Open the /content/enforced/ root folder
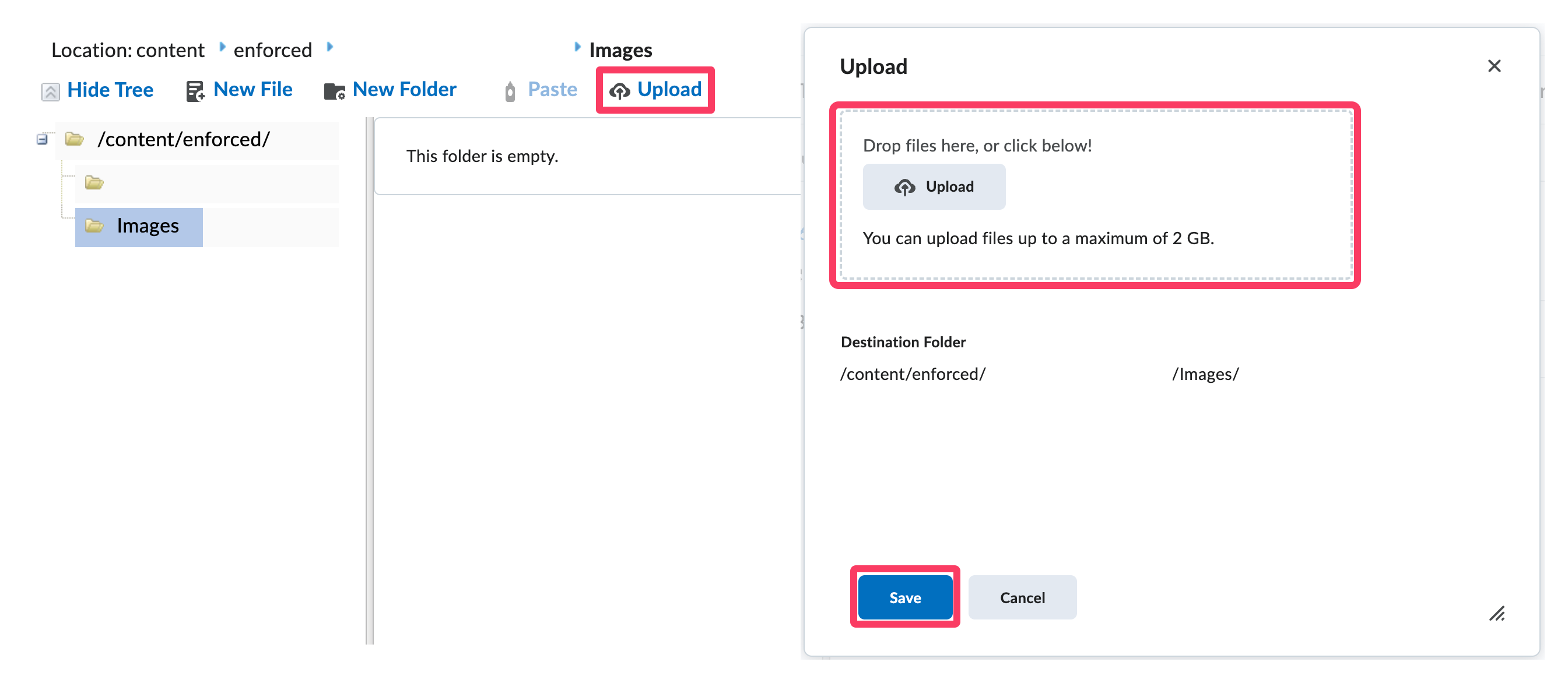Image resolution: width=1568 pixels, height=683 pixels. pyautogui.click(x=183, y=139)
